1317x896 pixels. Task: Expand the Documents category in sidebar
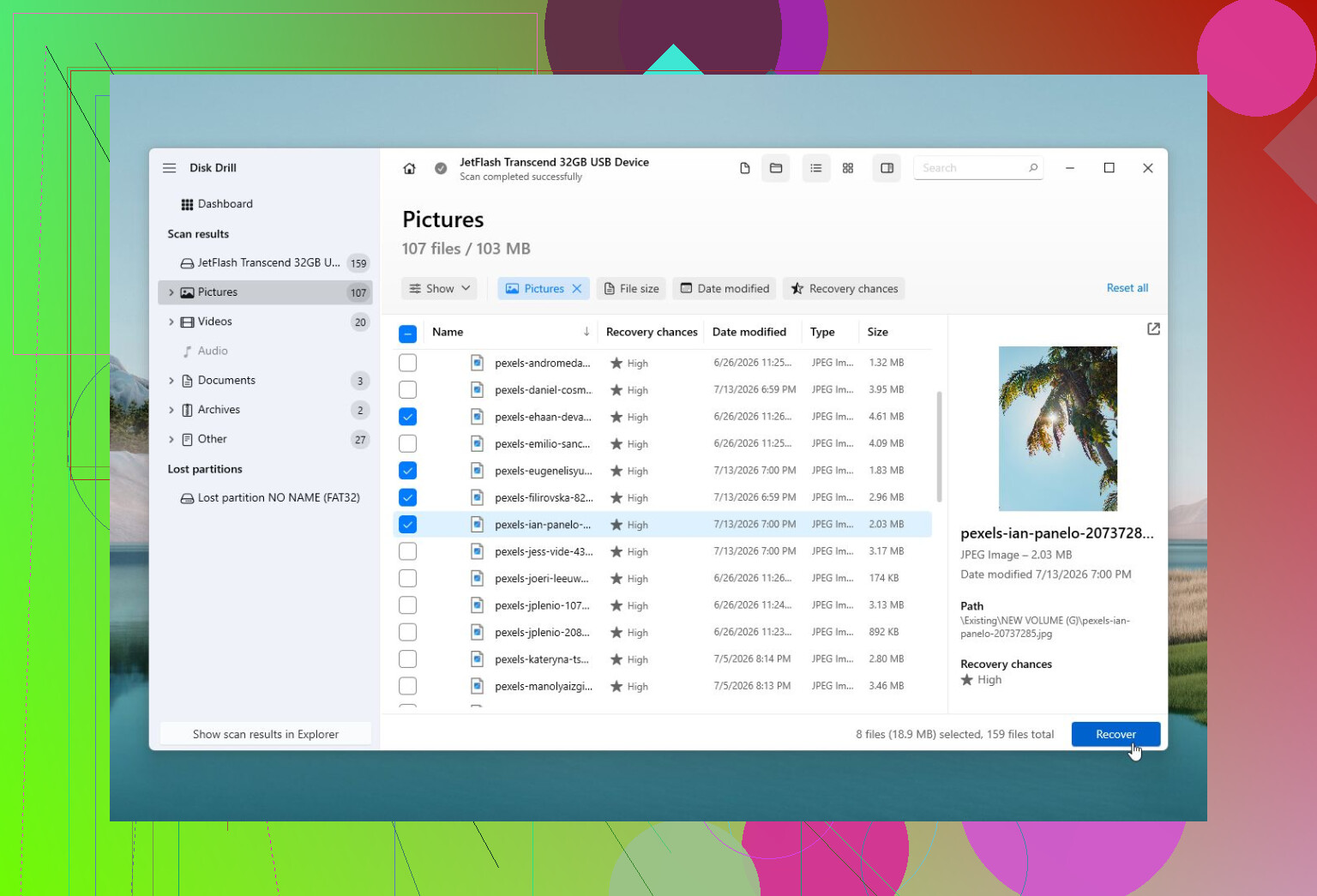[x=171, y=381]
